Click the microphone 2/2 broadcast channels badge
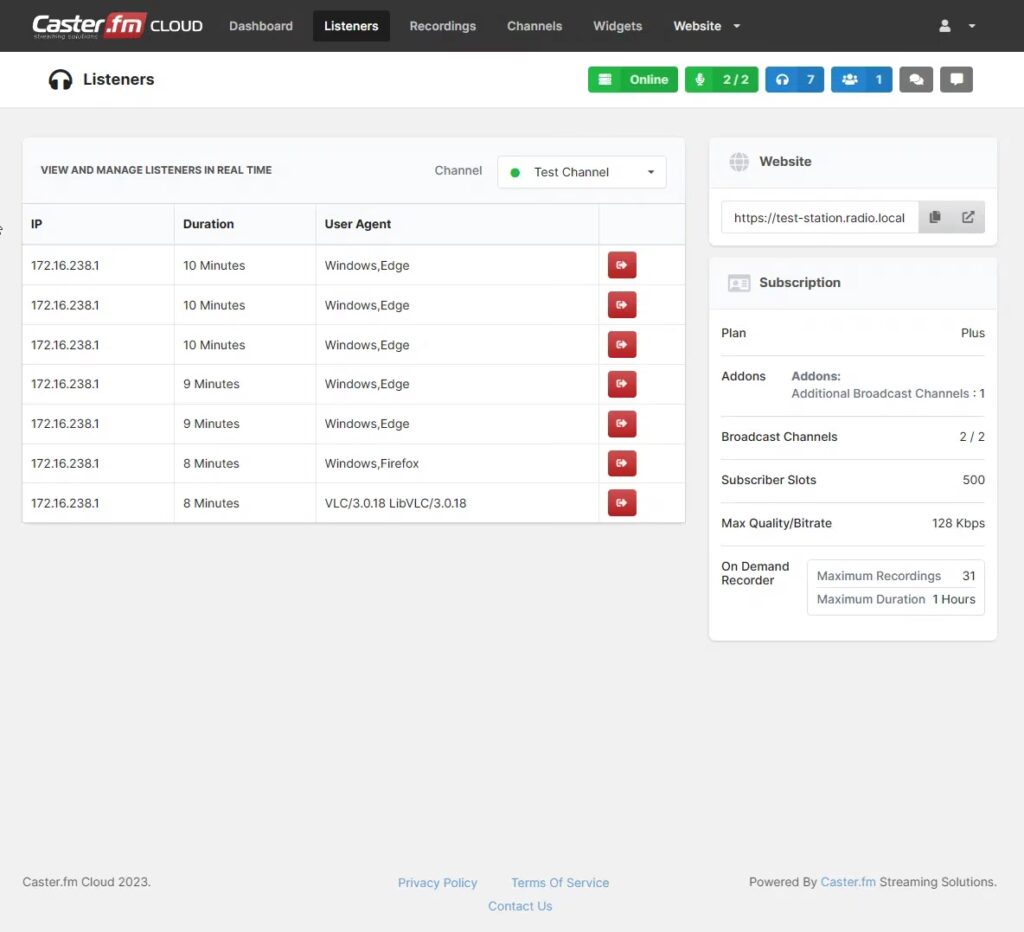The image size is (1024, 932). 721,80
